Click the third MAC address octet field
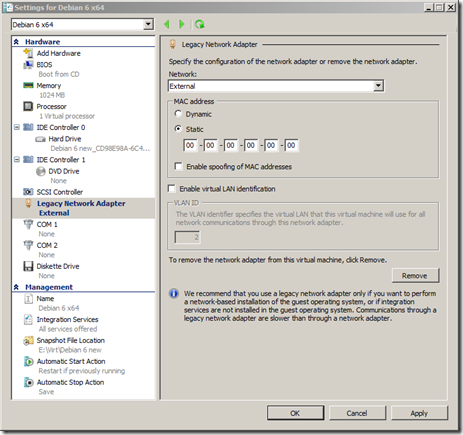The image size is (463, 435). pos(230,145)
